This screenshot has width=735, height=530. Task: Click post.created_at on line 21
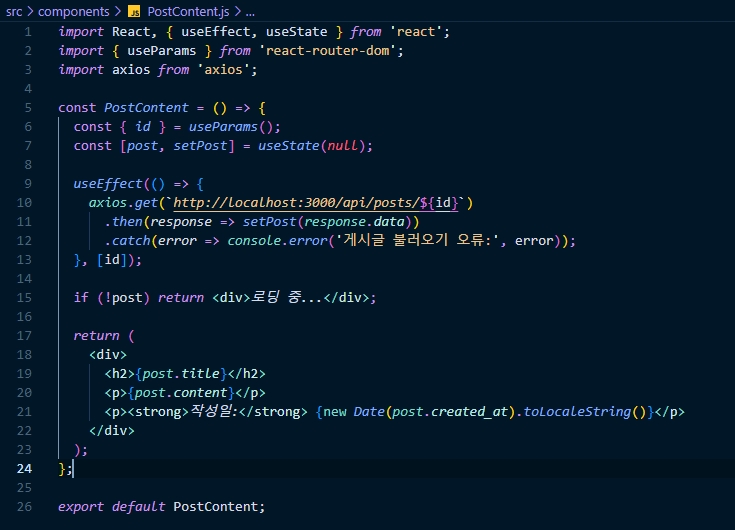pos(450,412)
